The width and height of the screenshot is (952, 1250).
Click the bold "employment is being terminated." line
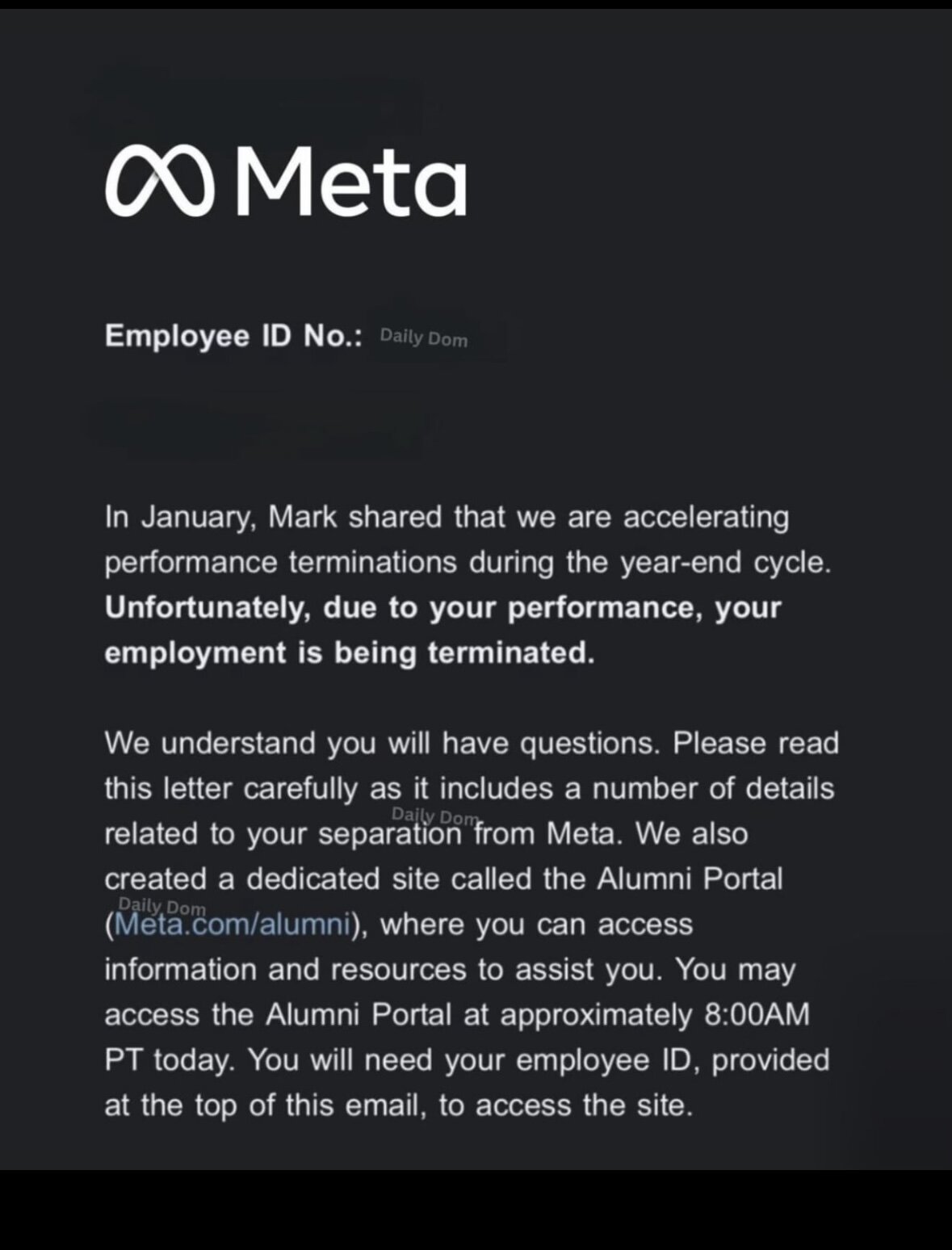tap(349, 652)
